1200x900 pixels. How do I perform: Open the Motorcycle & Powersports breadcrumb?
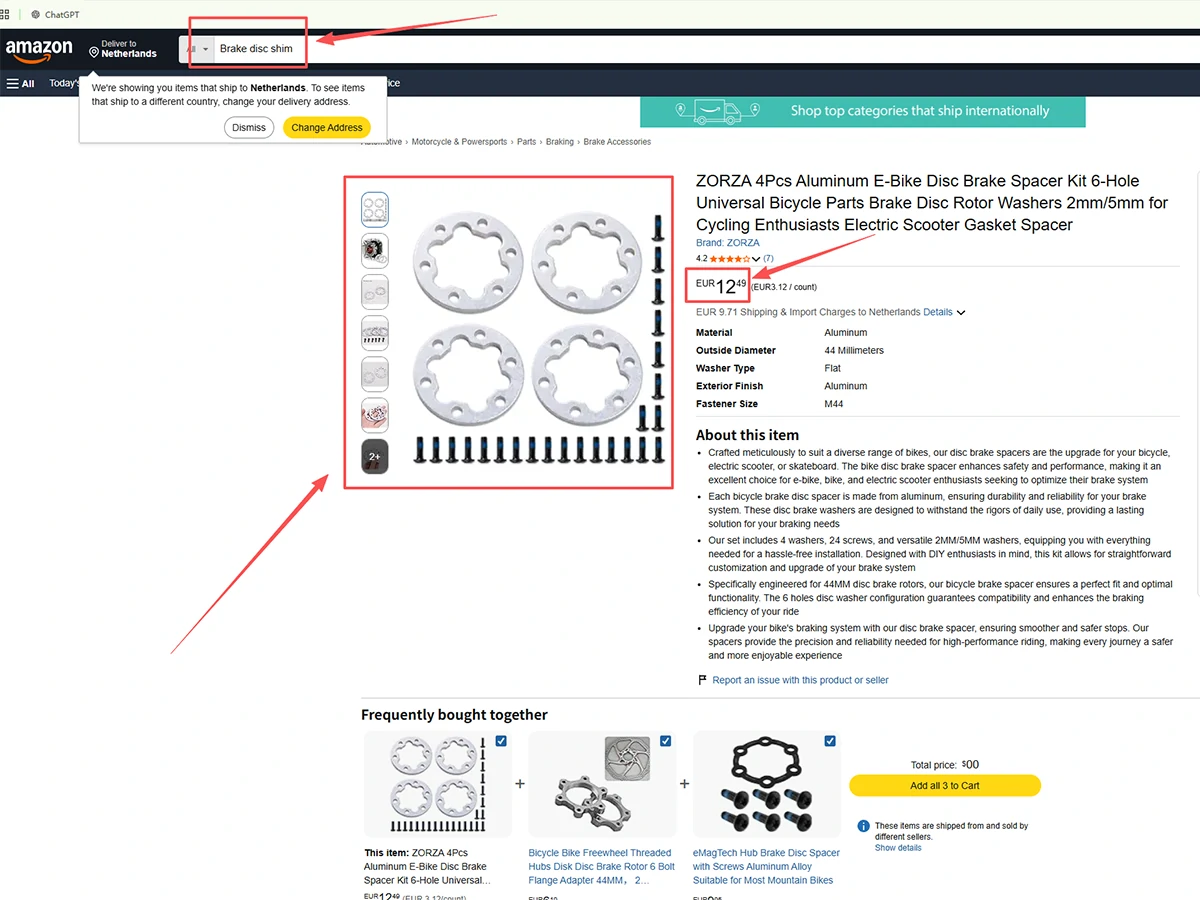click(x=459, y=142)
